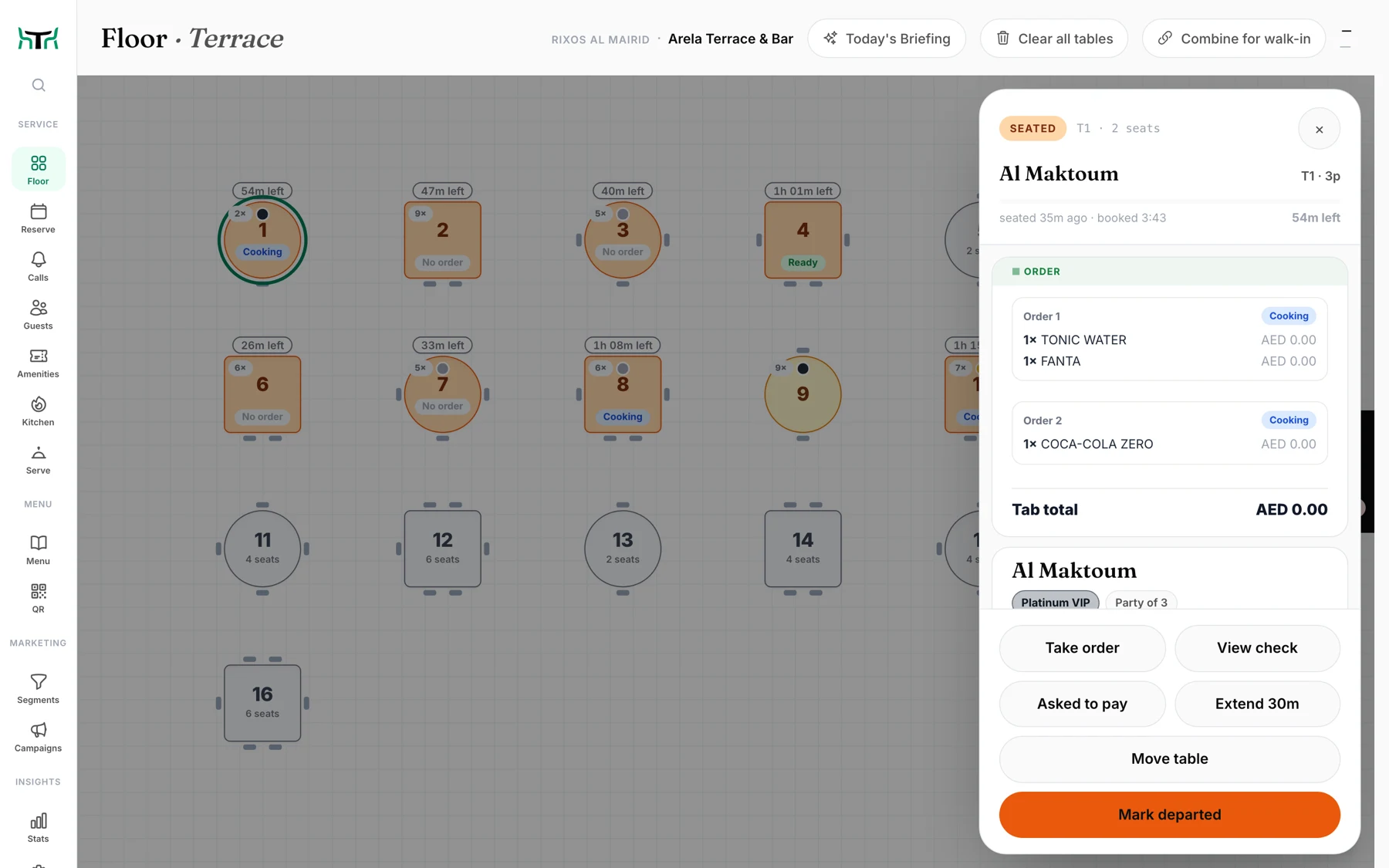The width and height of the screenshot is (1389, 868).
Task: Open the Kitchen flame icon
Action: [x=38, y=404]
